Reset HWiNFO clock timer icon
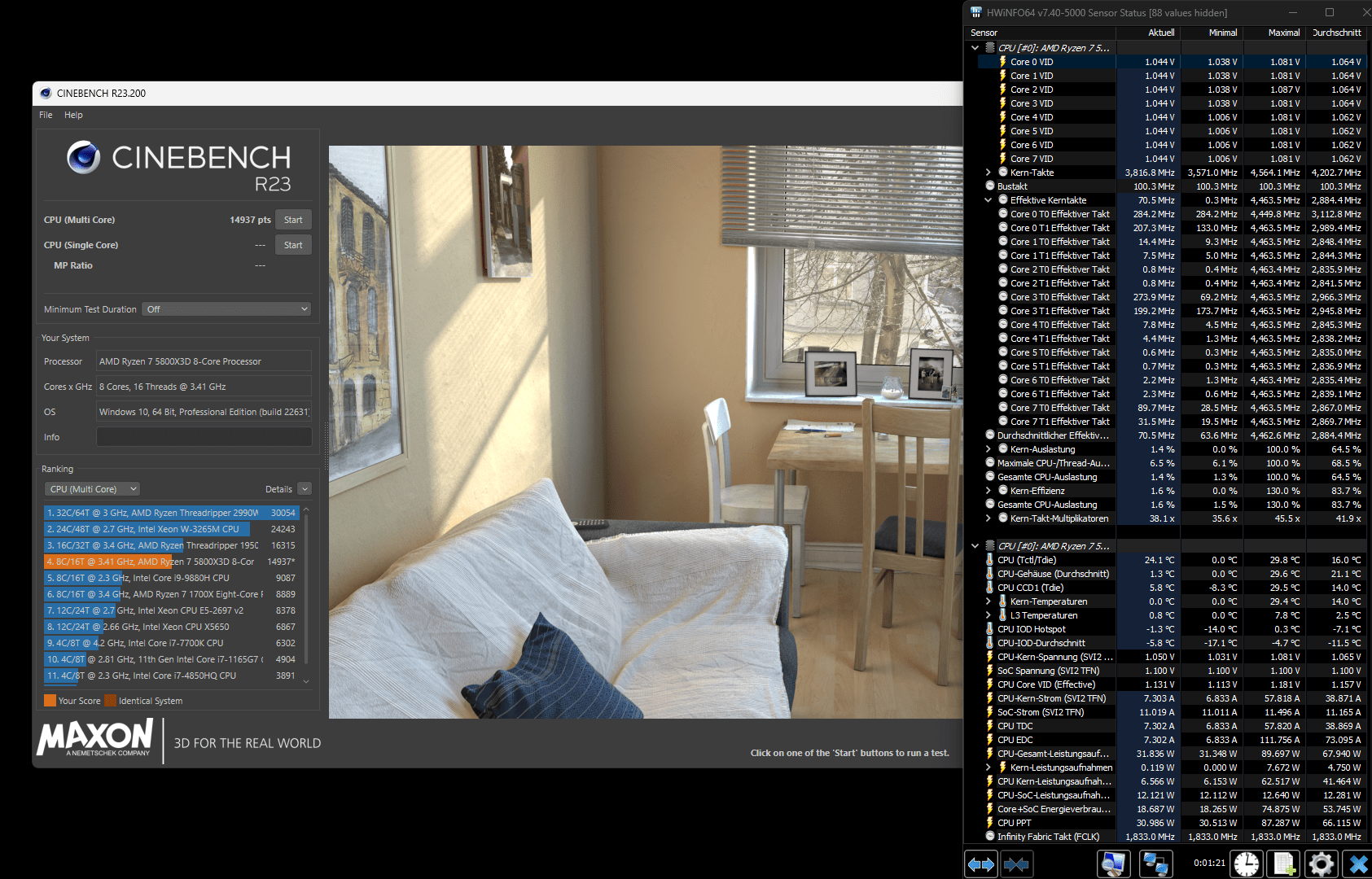 tap(1247, 864)
